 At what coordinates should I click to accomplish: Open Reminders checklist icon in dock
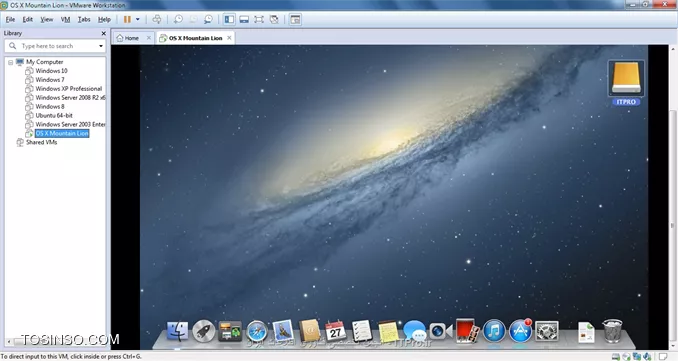[361, 332]
